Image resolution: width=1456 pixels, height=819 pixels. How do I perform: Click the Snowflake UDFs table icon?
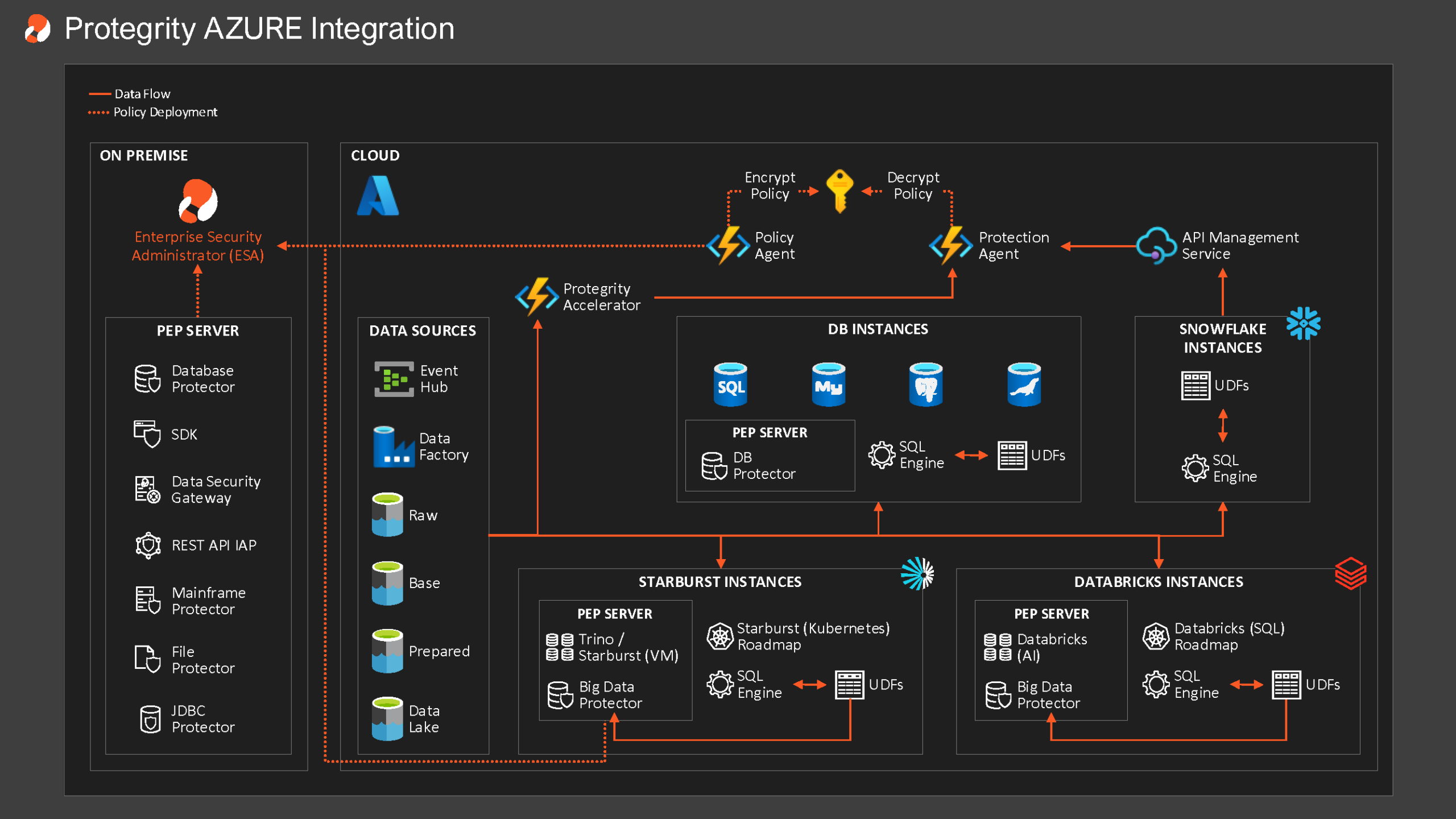(x=1196, y=386)
